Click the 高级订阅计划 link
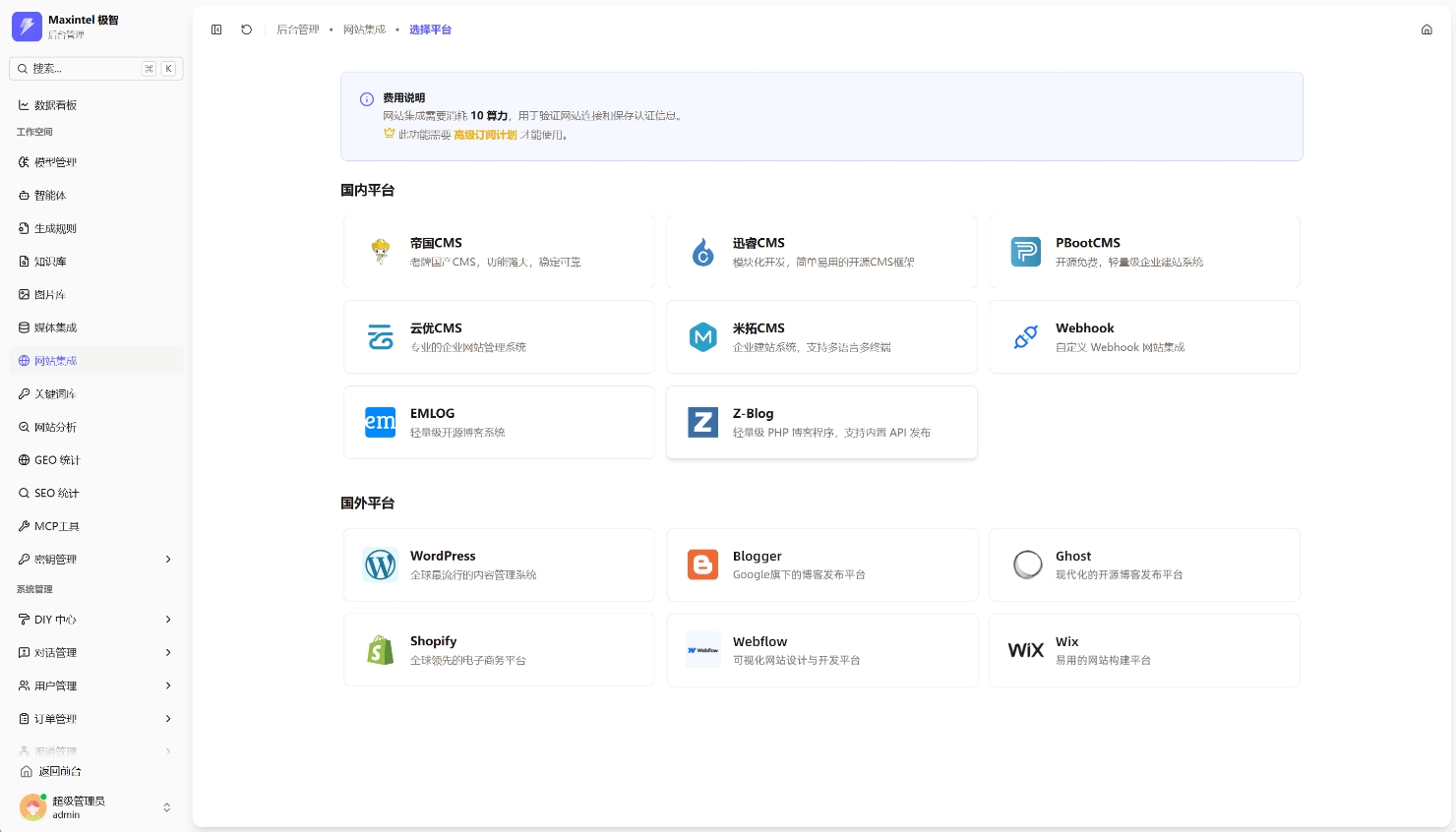The height and width of the screenshot is (832, 1456). click(485, 135)
